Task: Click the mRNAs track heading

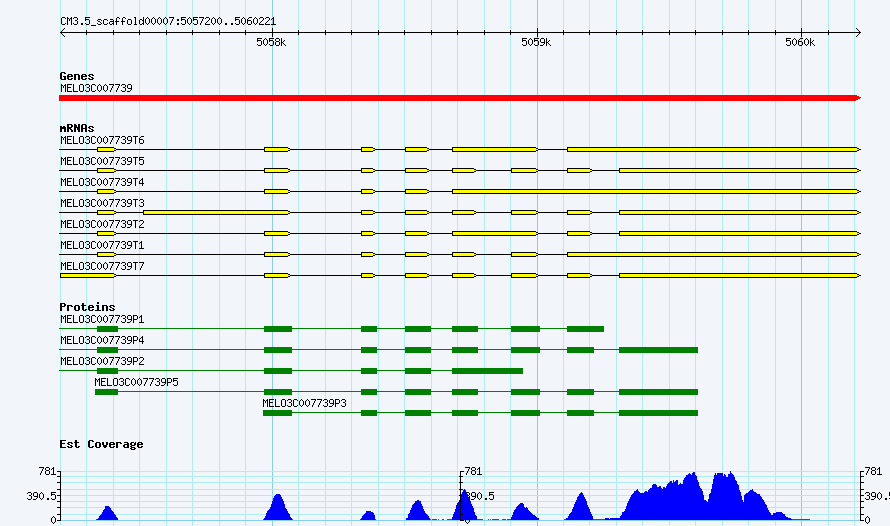Action: point(77,128)
